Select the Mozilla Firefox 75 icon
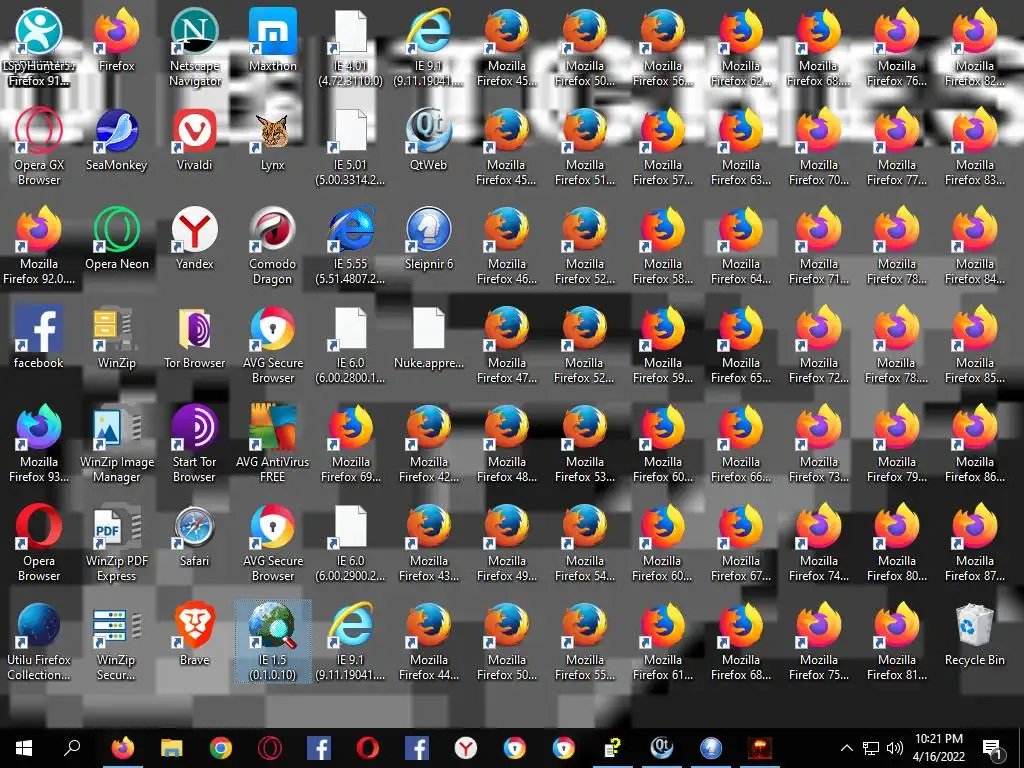Screen dimensions: 1024x768 pyautogui.click(x=819, y=642)
